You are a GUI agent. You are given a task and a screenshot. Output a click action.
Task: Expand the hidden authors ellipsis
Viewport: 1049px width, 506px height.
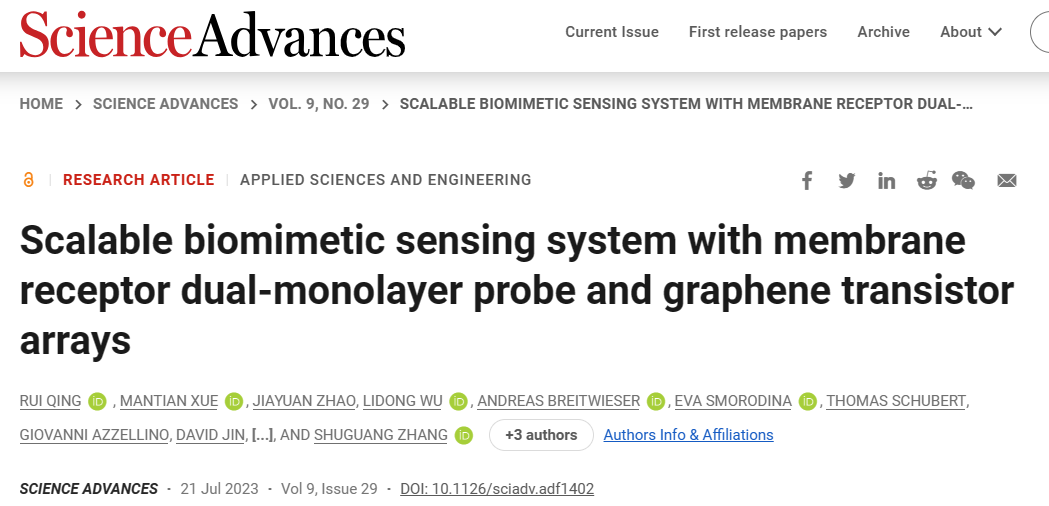(262, 435)
